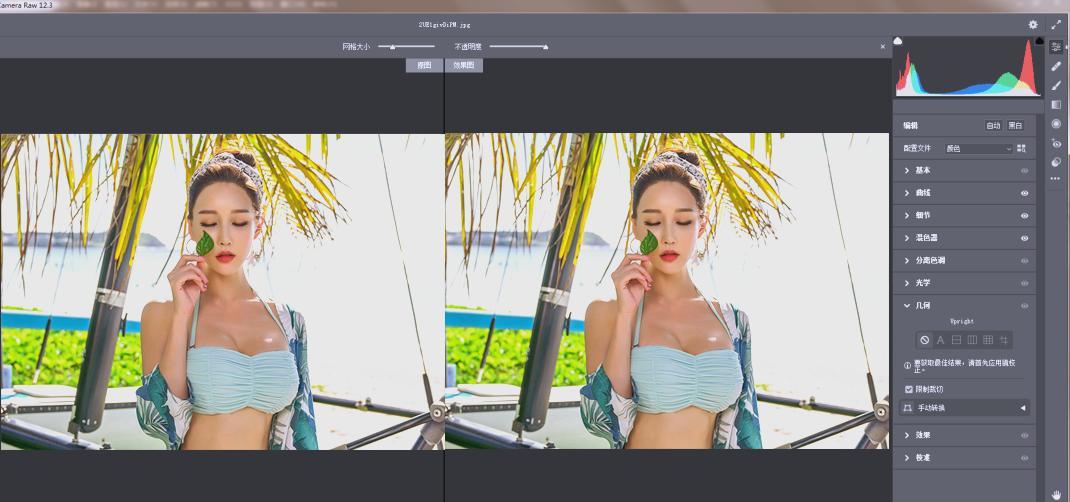Toggle visibility of 曲线 panel edits
Image resolution: width=1070 pixels, height=502 pixels.
(1024, 193)
